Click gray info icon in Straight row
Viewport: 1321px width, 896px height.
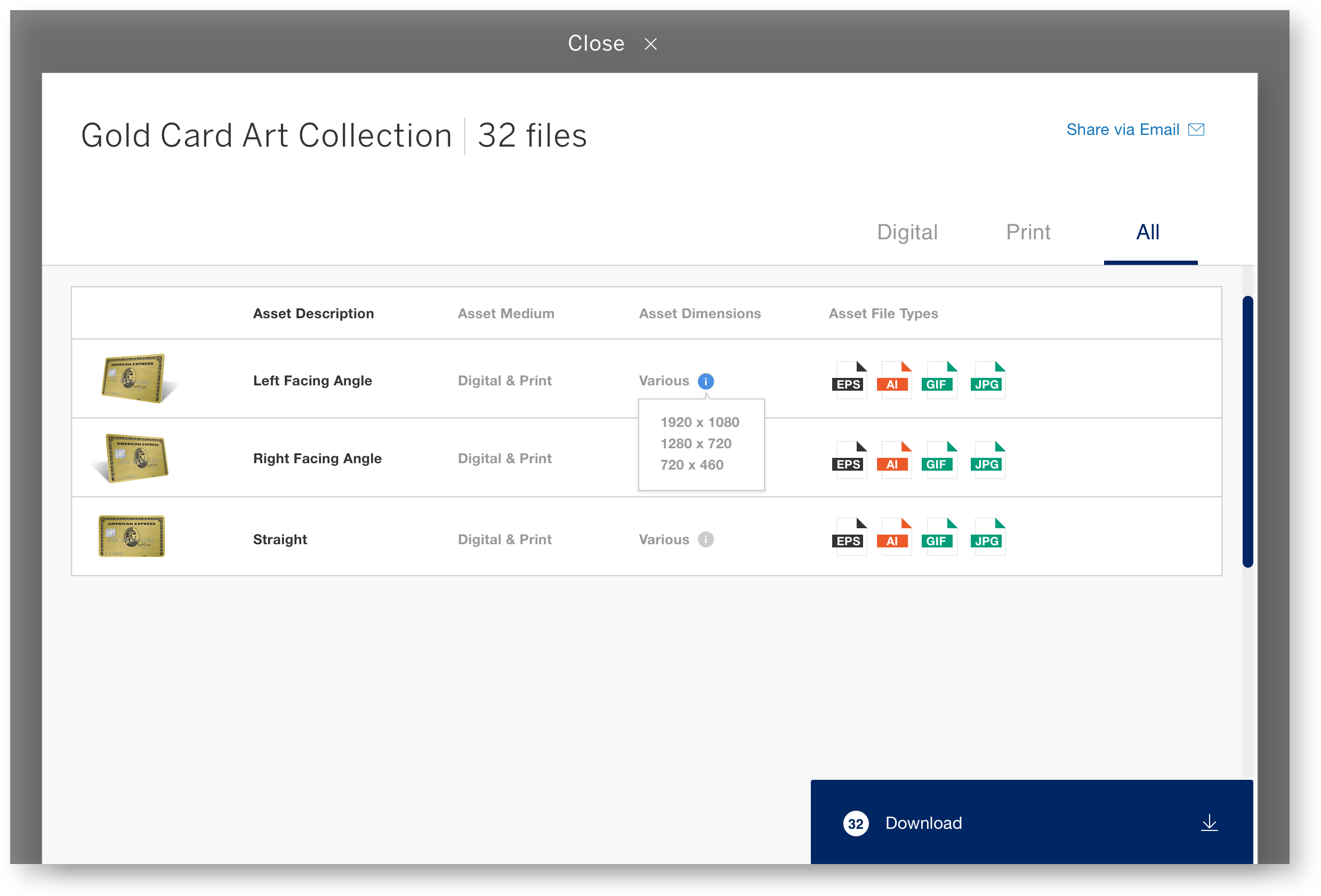coord(705,539)
